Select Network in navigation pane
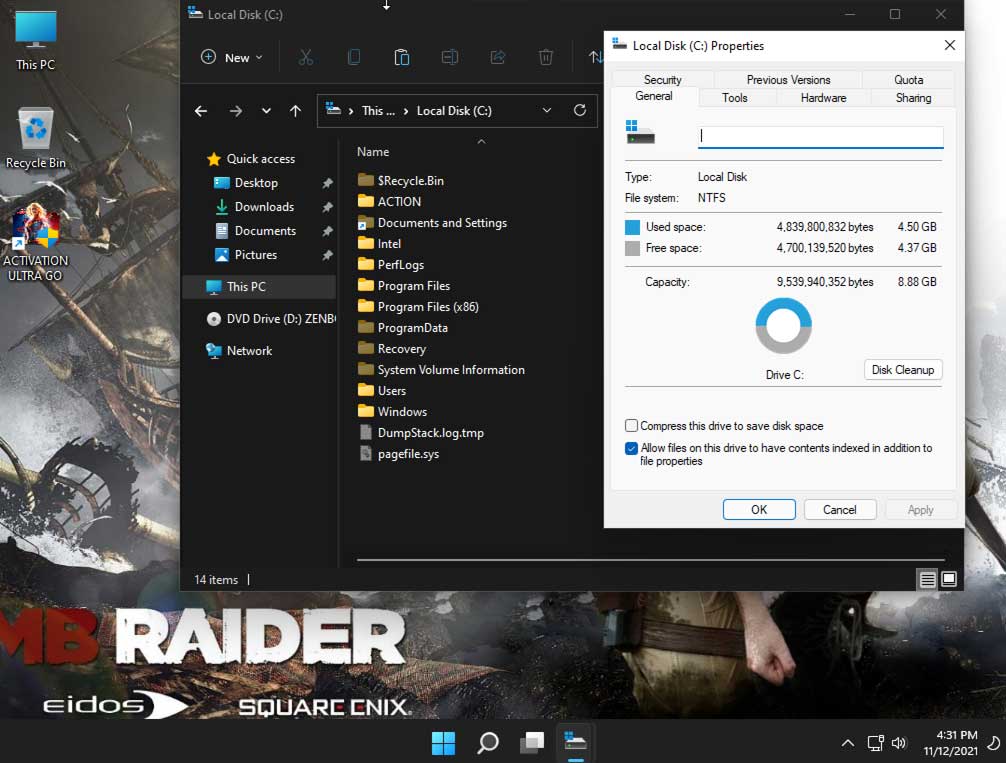This screenshot has width=1006, height=763. coord(249,350)
